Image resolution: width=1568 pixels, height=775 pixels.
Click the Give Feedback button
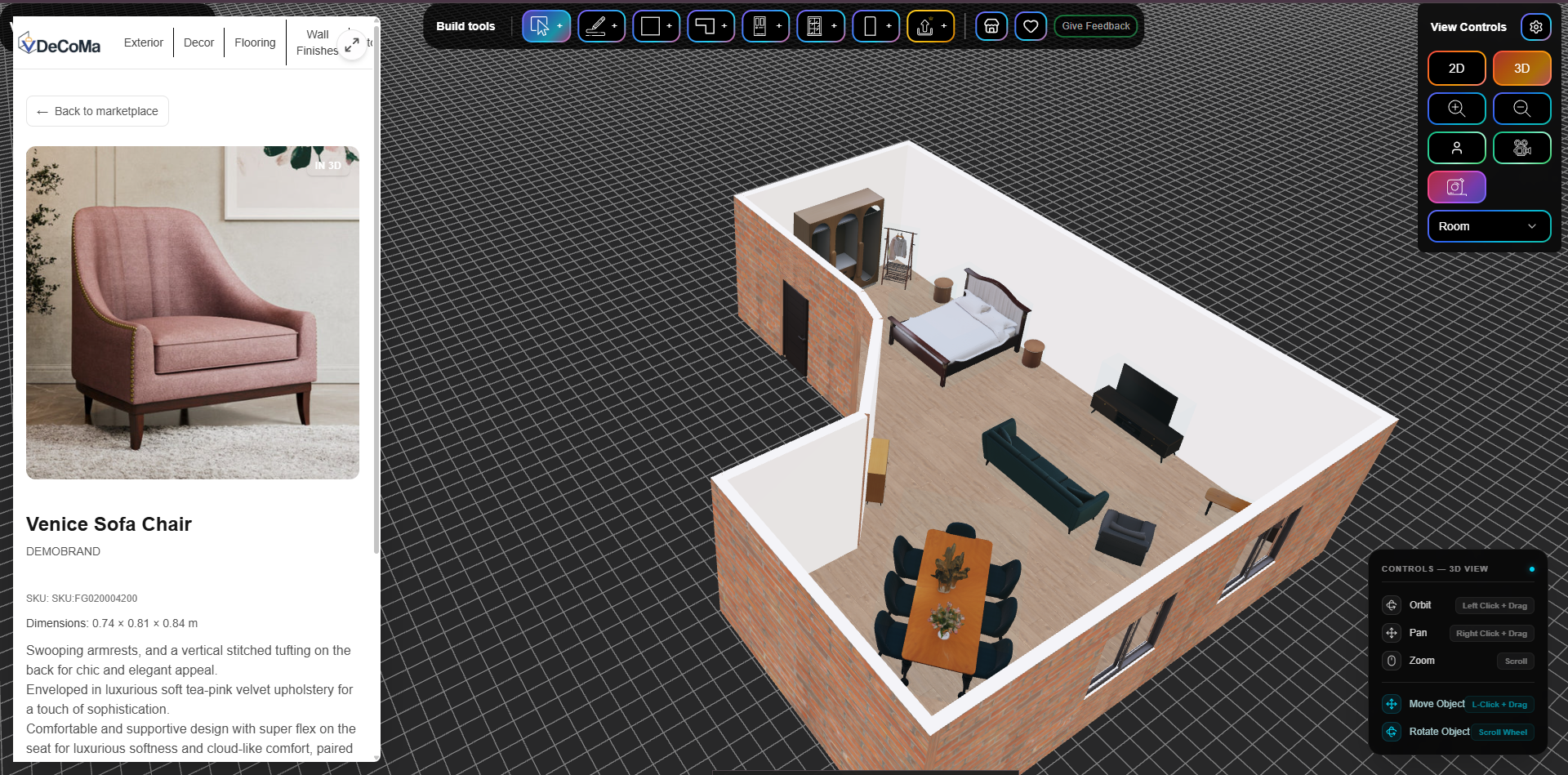(x=1095, y=26)
